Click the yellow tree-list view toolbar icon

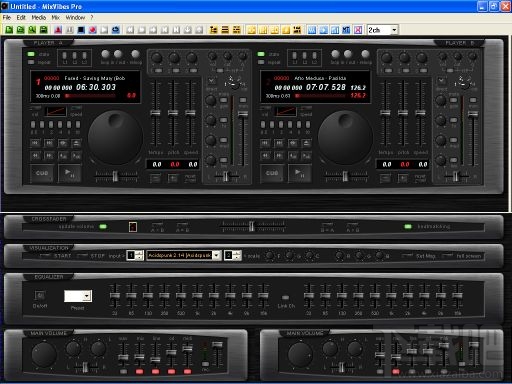click(213, 30)
